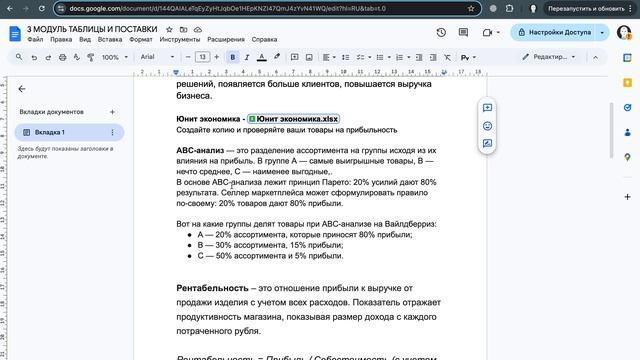Image resolution: width=640 pixels, height=360 pixels.
Task: Open input tools Ру dropdown
Action: click(x=468, y=58)
